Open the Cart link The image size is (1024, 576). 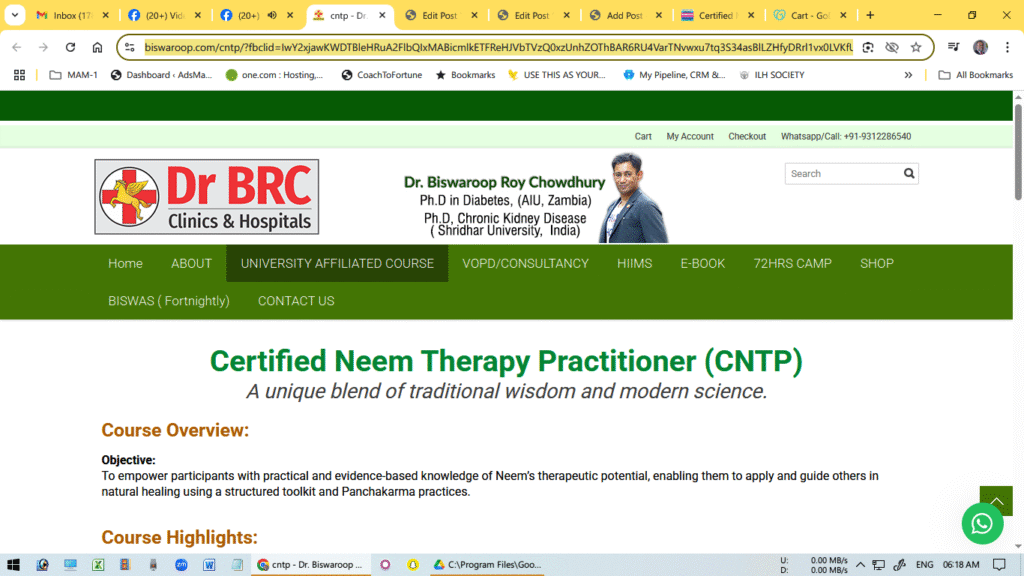click(x=643, y=136)
